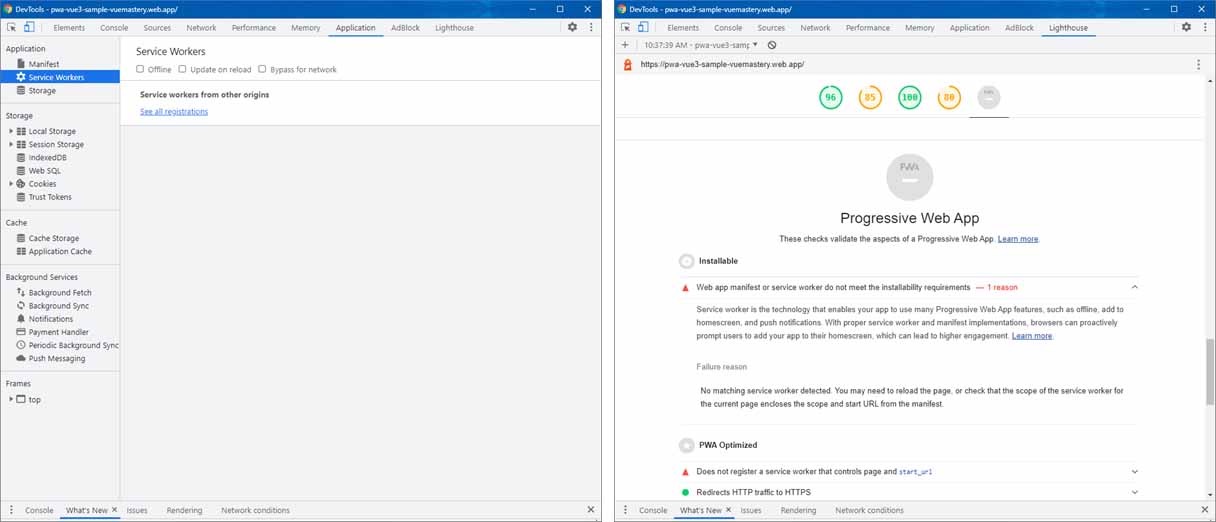1216x522 pixels.
Task: Open three-dot menu in left DevTools window
Action: tap(591, 27)
